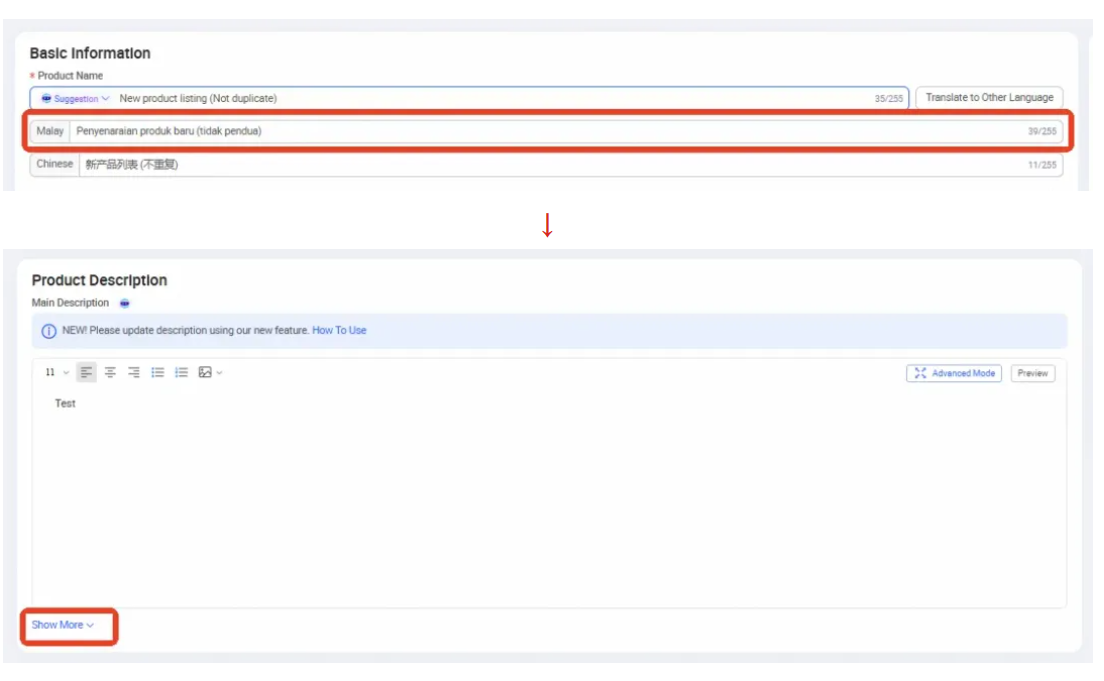Screen dimensions: 1104x681
Task: Click Translate to Other Language button
Action: 989,98
